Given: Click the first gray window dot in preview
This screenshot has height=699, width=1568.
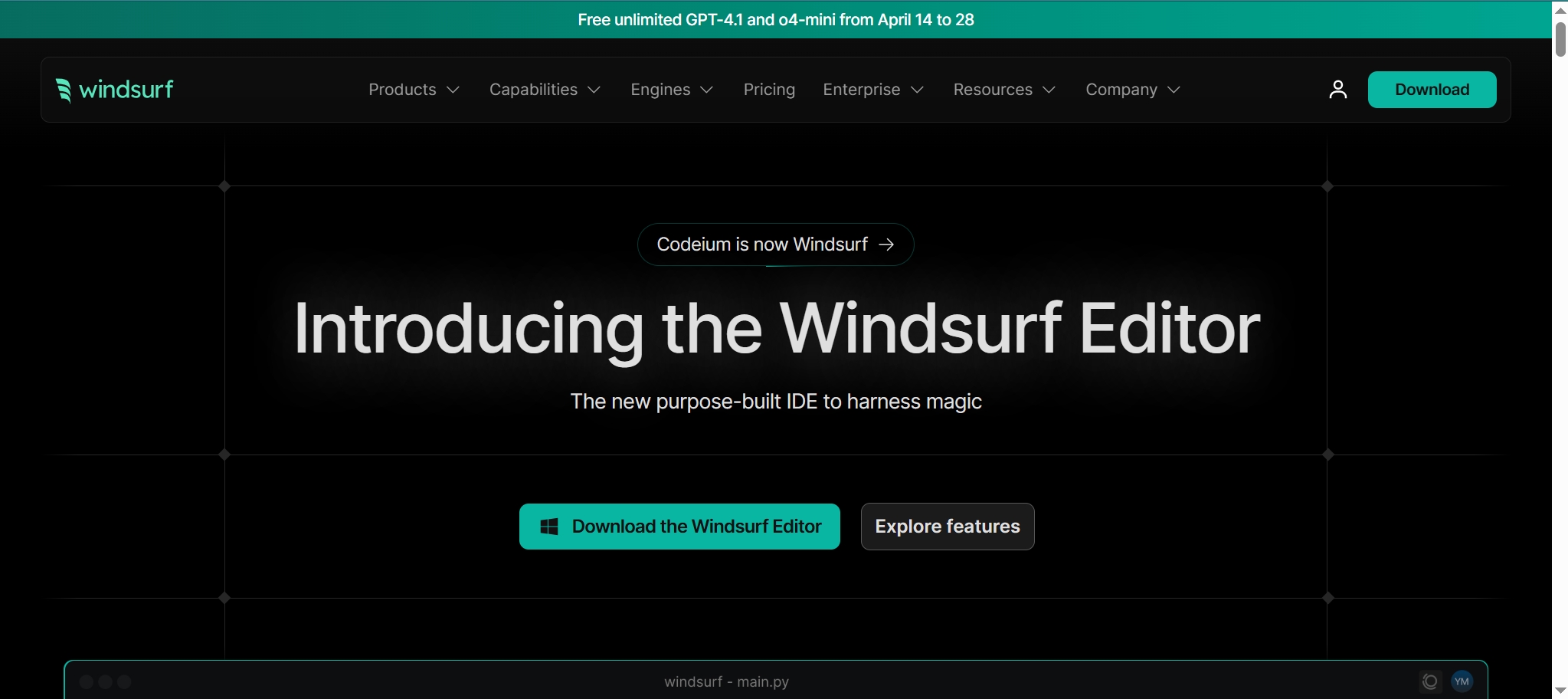Looking at the screenshot, I should click(x=87, y=682).
